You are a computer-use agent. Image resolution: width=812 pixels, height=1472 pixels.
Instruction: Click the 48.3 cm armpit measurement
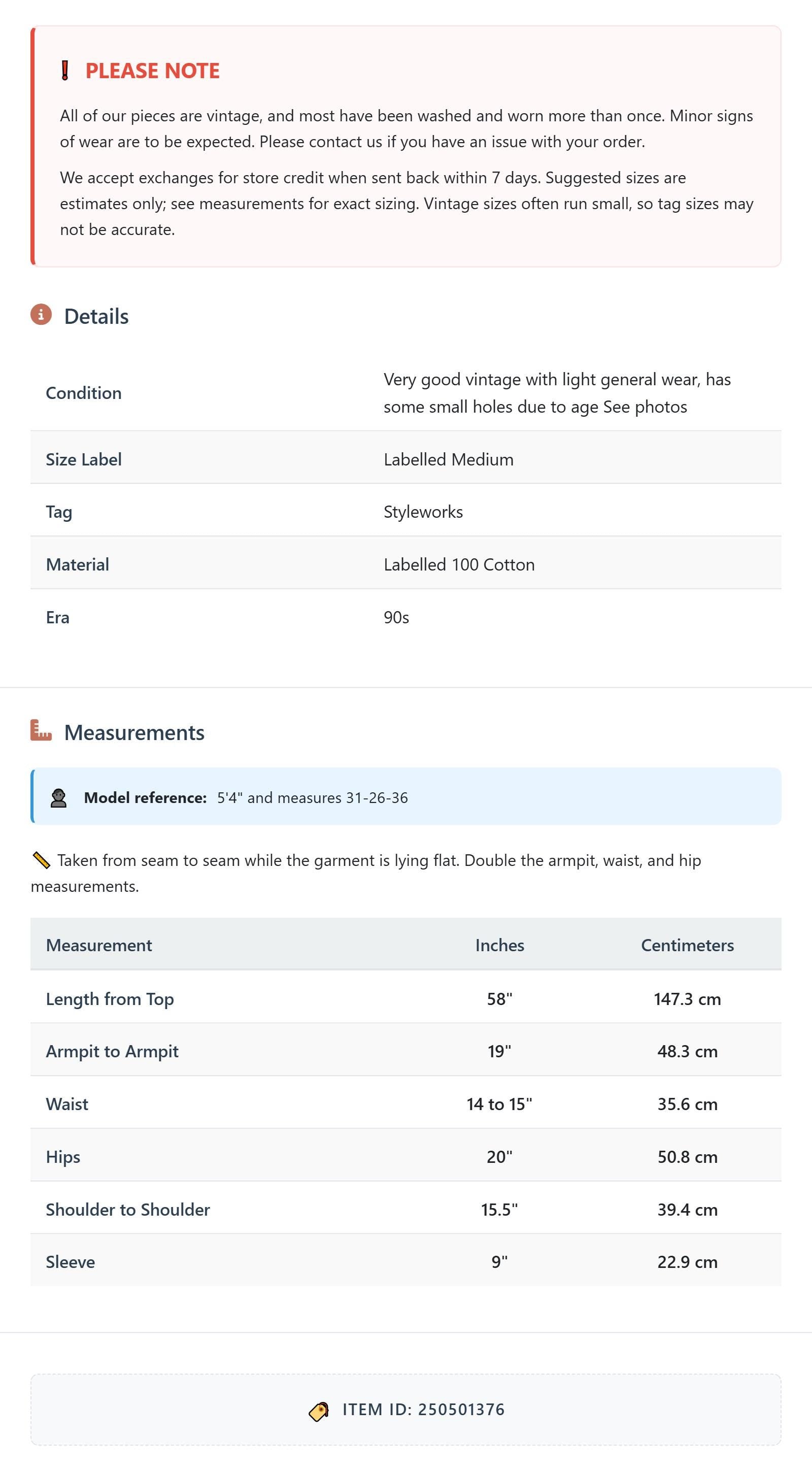pos(688,1051)
